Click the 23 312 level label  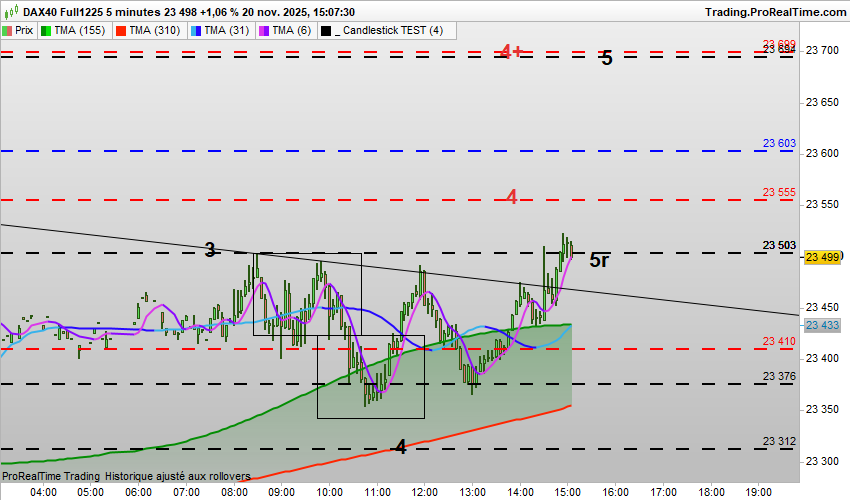coord(779,441)
